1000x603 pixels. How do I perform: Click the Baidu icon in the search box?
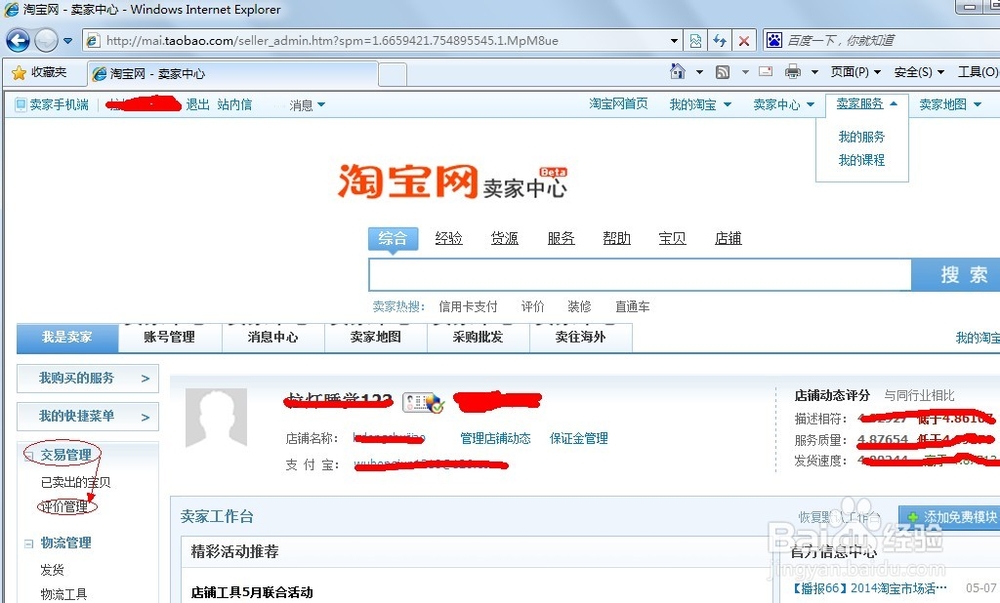click(774, 39)
